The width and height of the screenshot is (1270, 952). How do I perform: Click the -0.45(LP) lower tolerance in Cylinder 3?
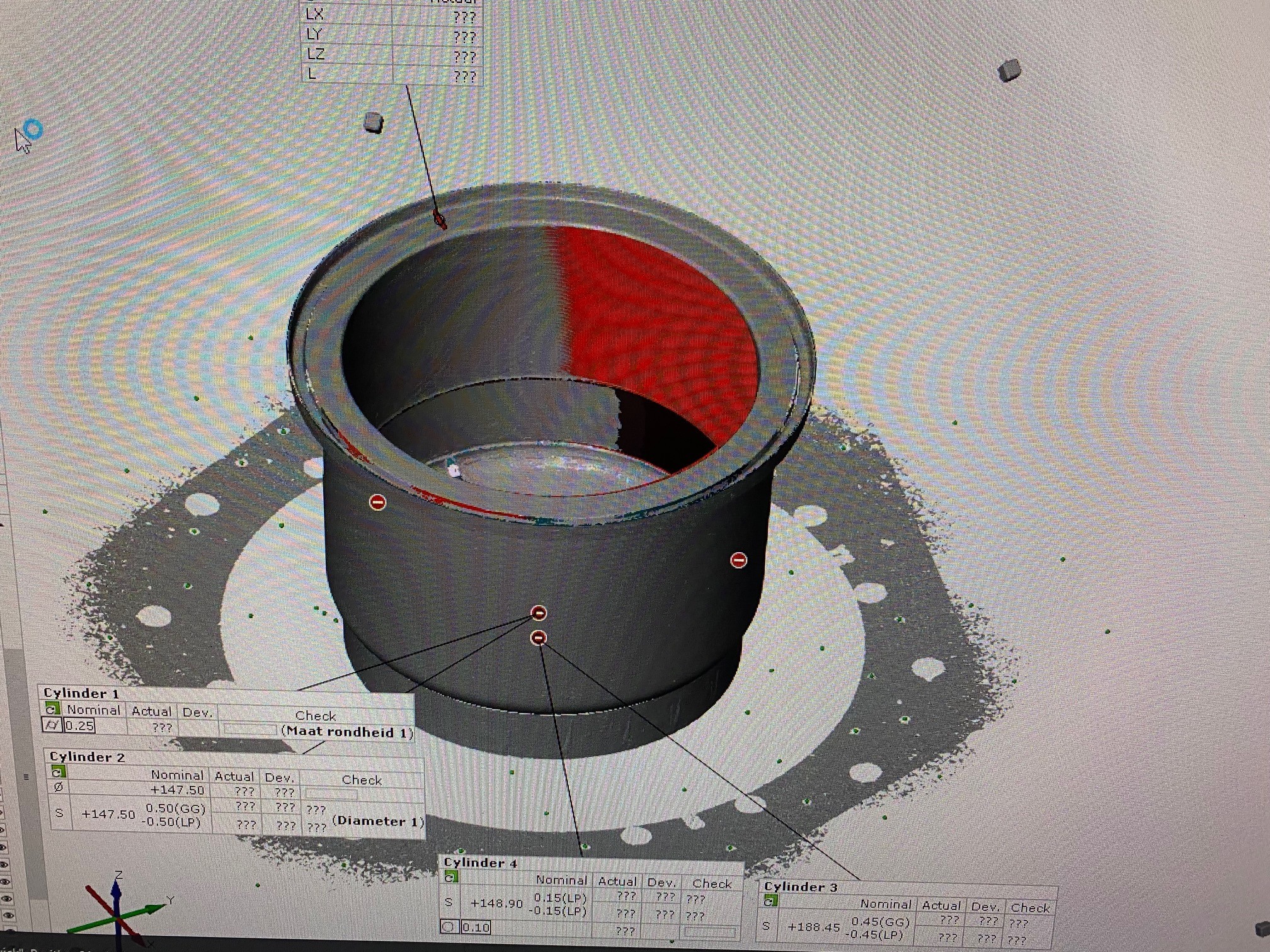pyautogui.click(x=875, y=934)
